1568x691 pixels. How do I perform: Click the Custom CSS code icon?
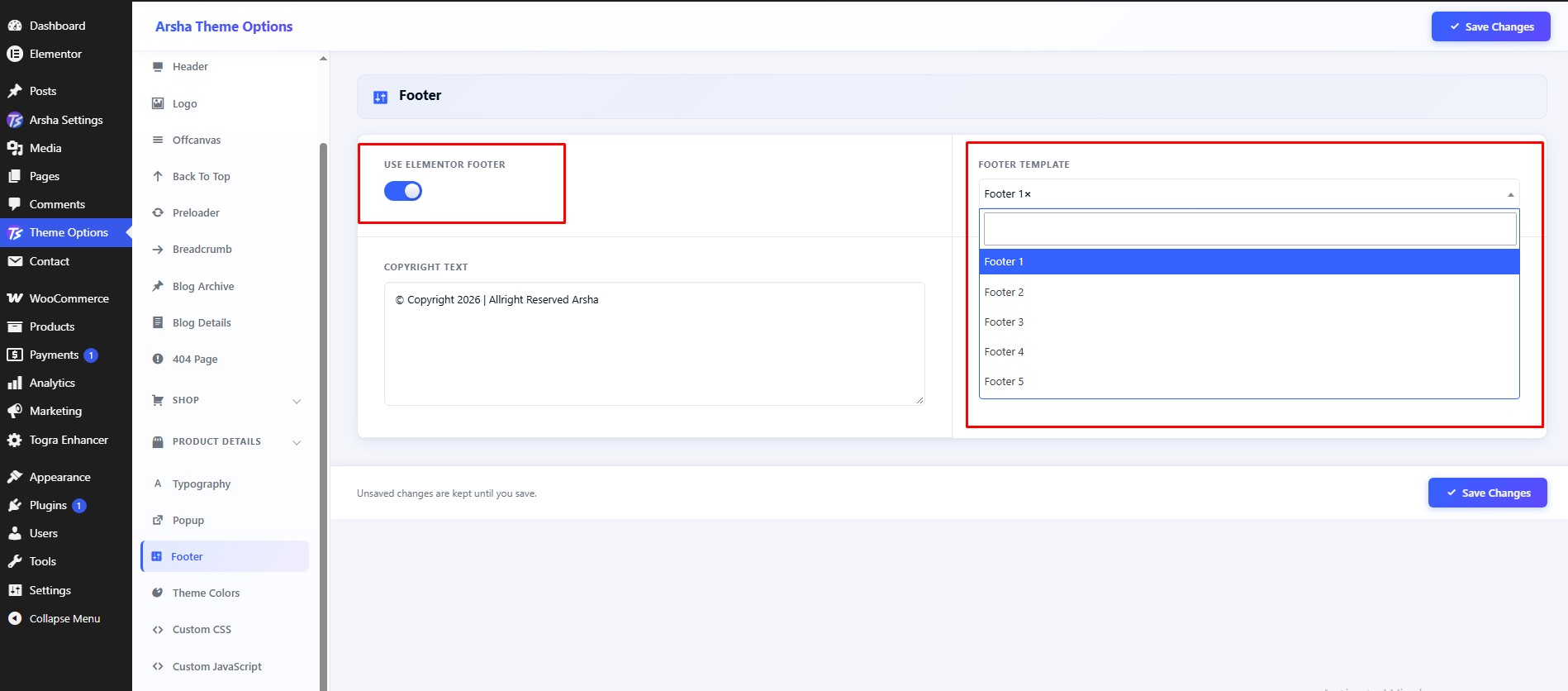coord(158,630)
